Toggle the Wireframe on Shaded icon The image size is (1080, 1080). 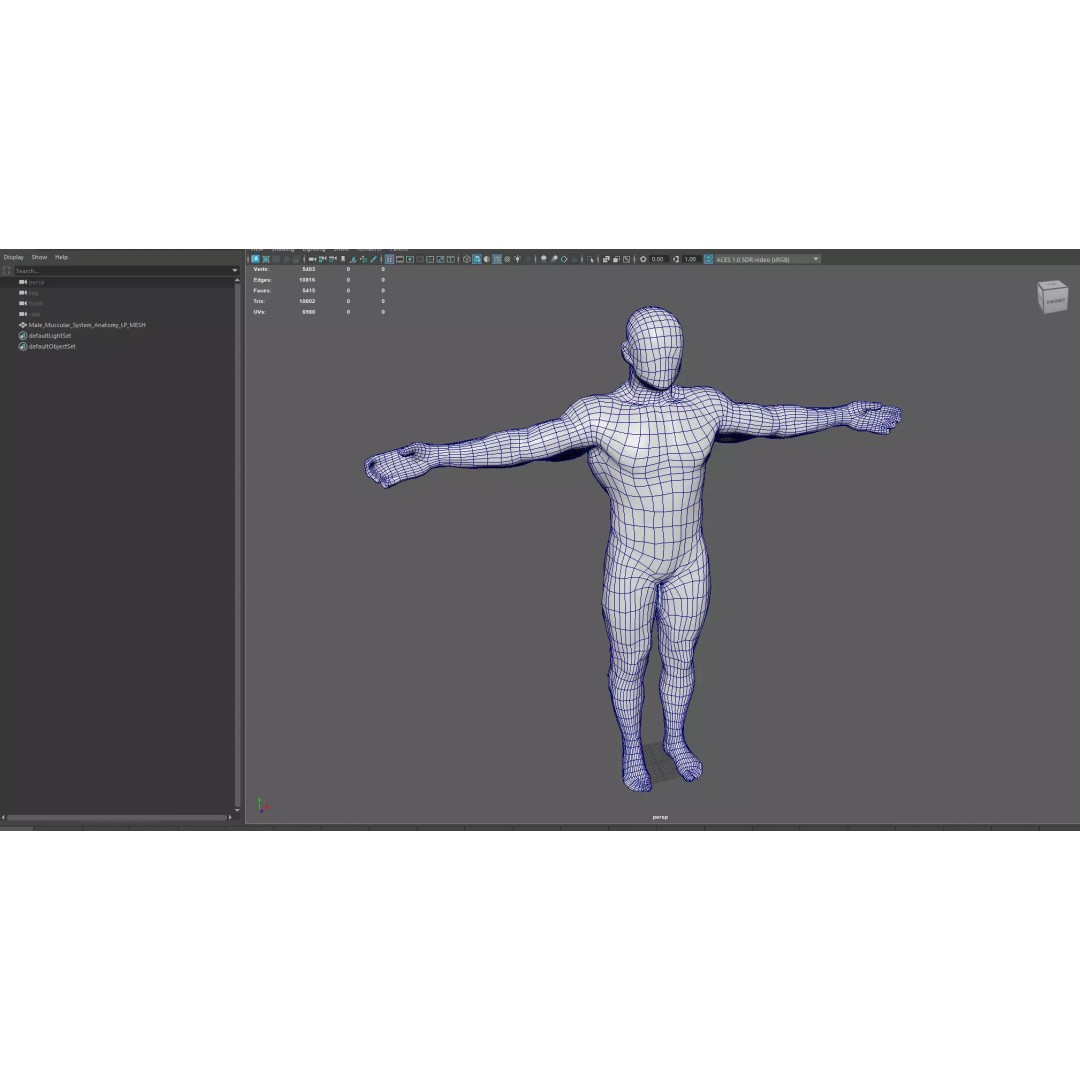pos(497,259)
